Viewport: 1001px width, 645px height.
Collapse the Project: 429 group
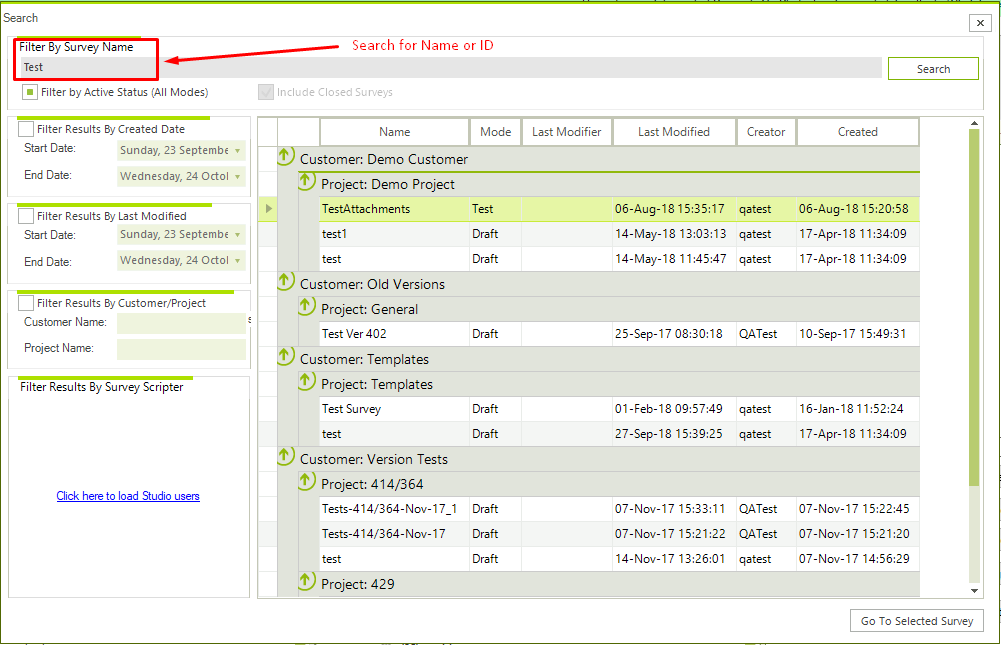click(x=306, y=581)
